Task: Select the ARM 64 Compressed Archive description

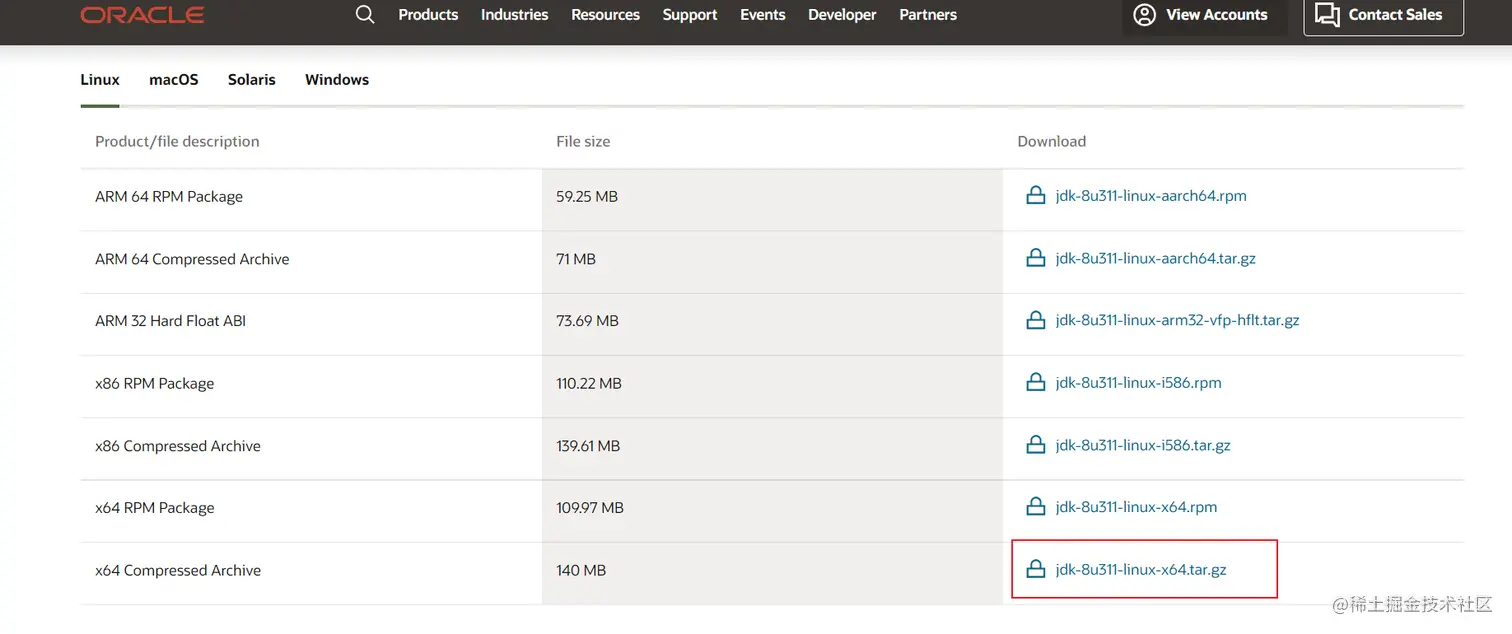Action: click(x=192, y=259)
